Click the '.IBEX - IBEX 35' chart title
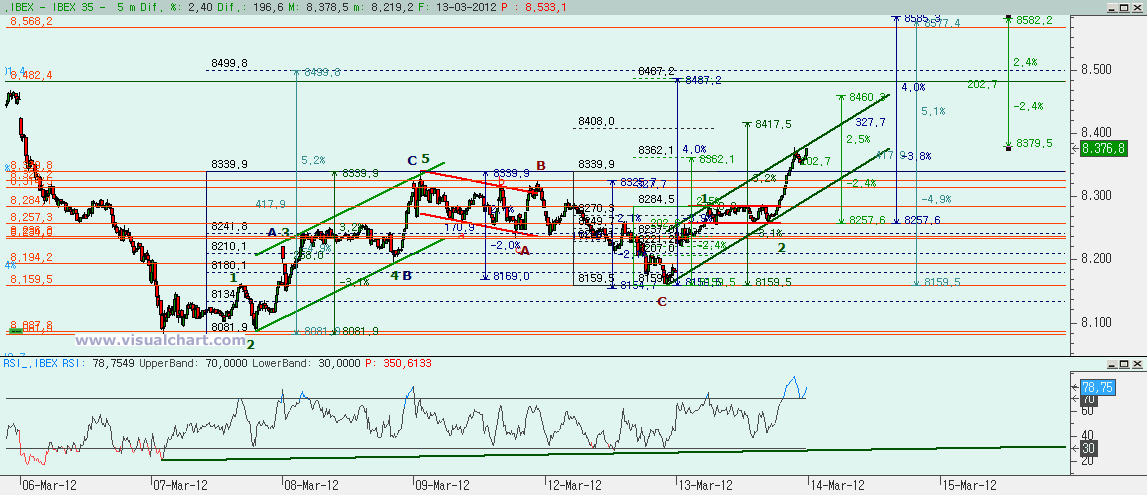Screen dimensions: 1147x495 [x=53, y=7]
